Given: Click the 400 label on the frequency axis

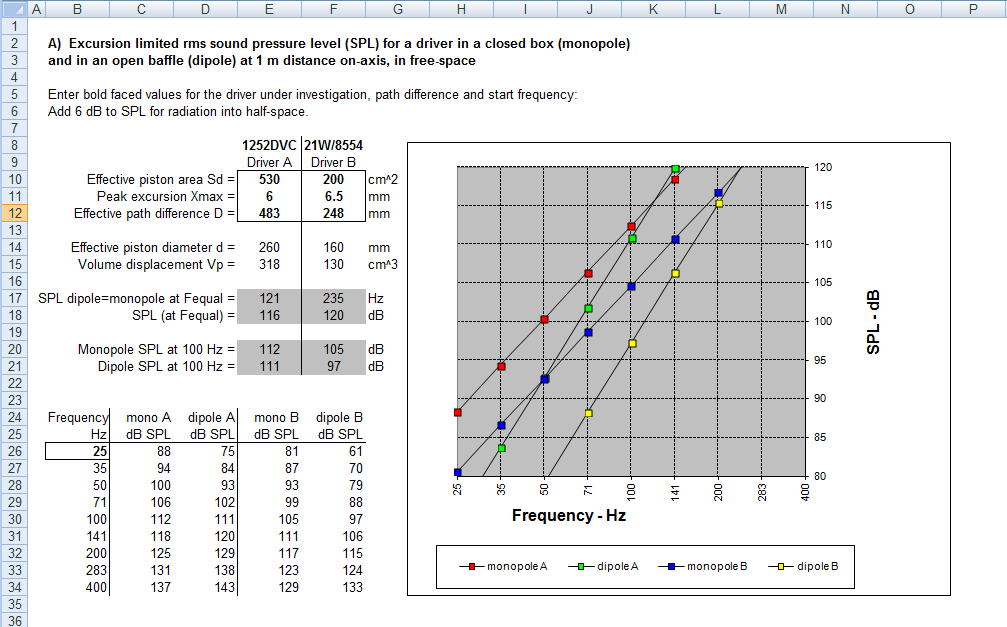Looking at the screenshot, I should 805,493.
